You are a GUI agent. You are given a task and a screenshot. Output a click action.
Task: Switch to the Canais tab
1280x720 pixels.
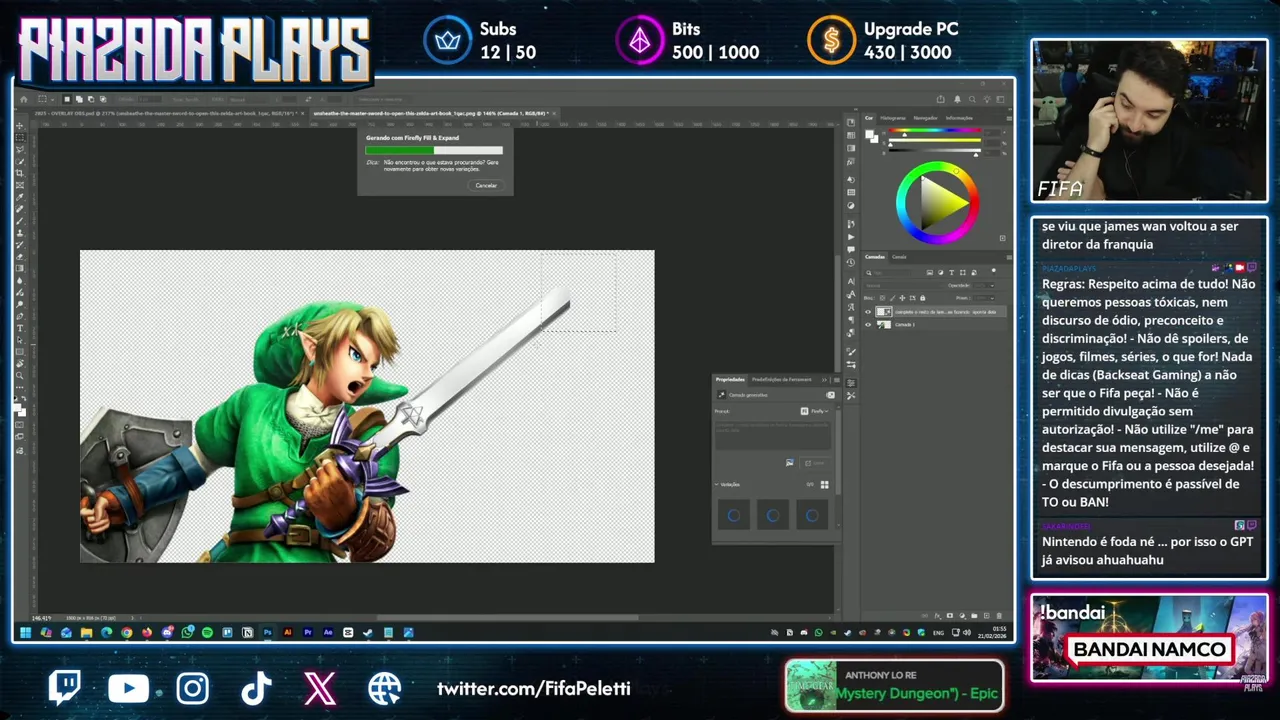coord(899,257)
